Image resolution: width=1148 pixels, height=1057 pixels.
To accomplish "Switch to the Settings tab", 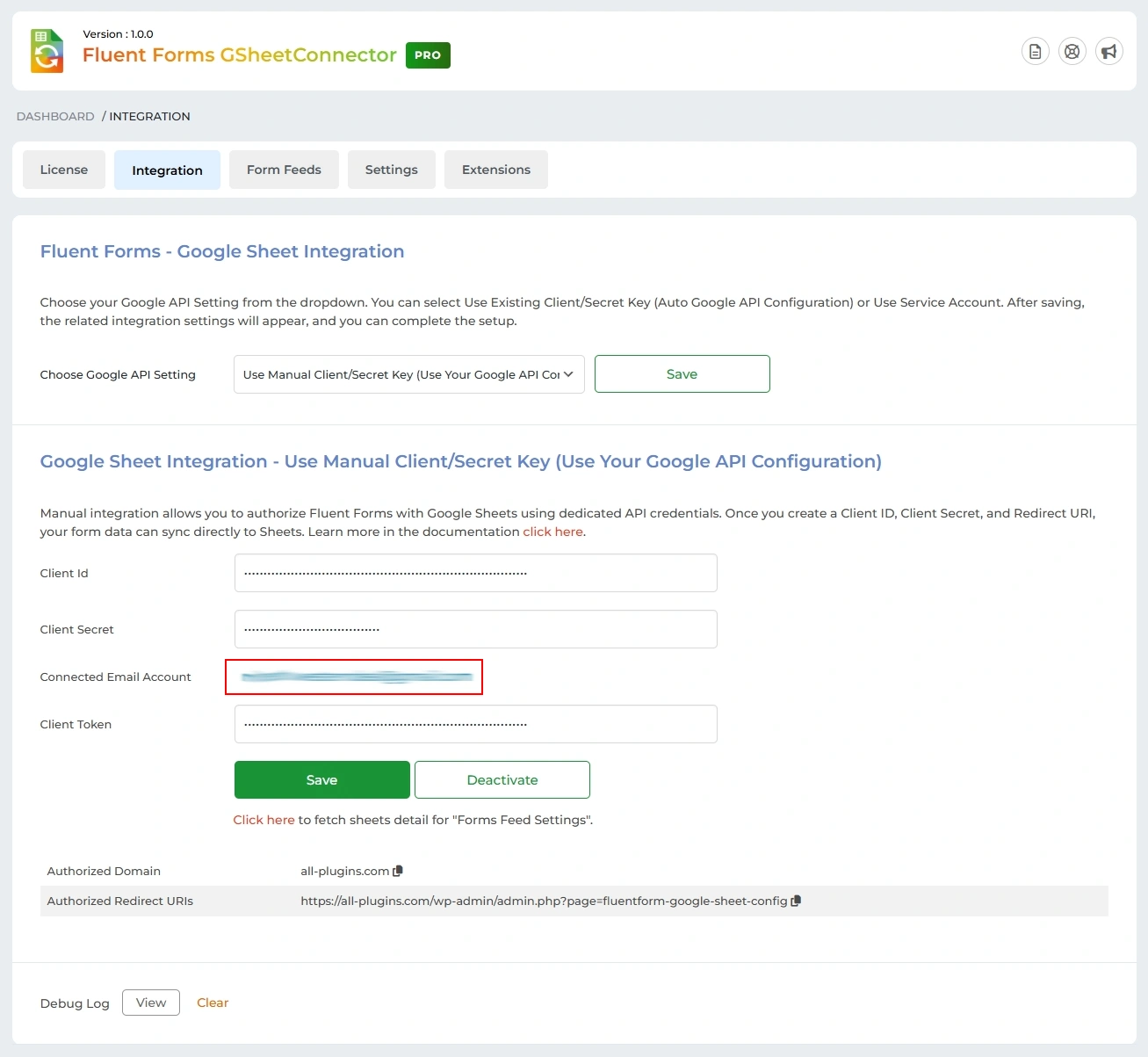I will [391, 169].
